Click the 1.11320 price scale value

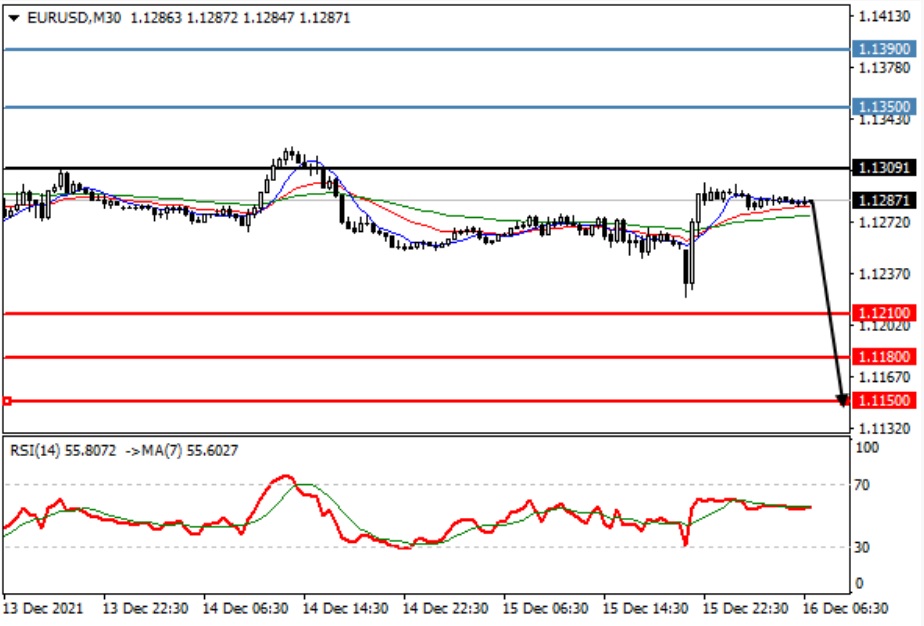click(x=884, y=429)
